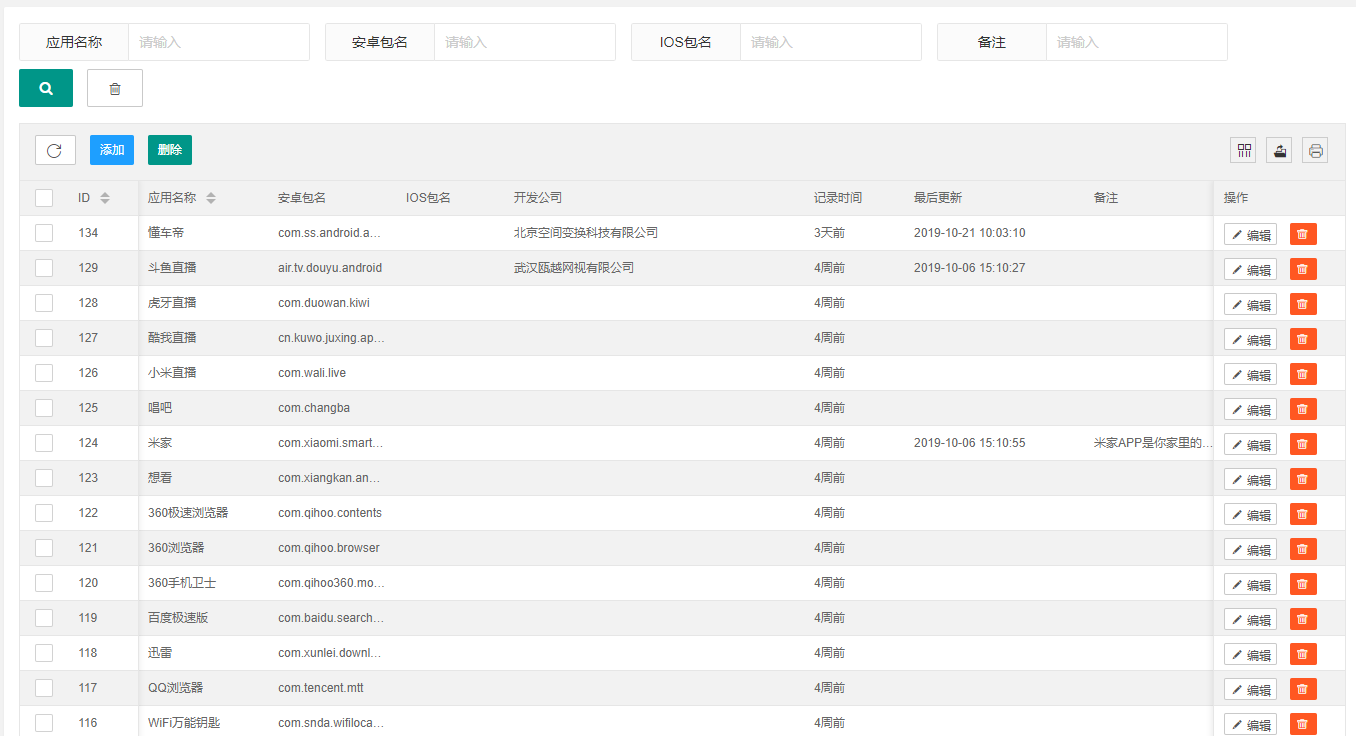Click the green 删除 button

[170, 150]
